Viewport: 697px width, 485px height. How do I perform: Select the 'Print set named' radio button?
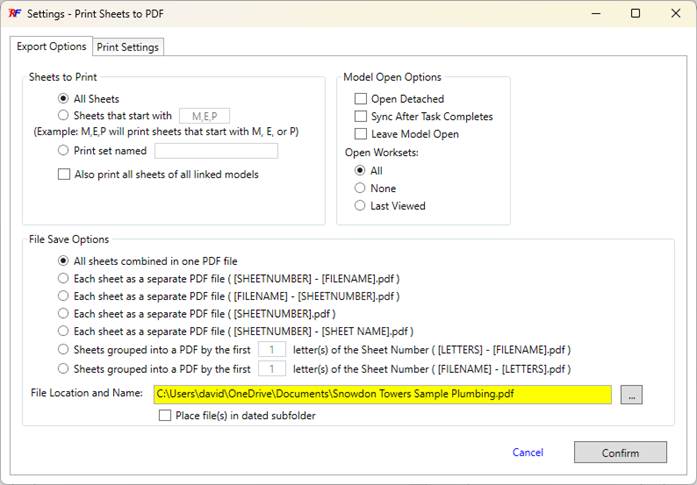tap(64, 151)
